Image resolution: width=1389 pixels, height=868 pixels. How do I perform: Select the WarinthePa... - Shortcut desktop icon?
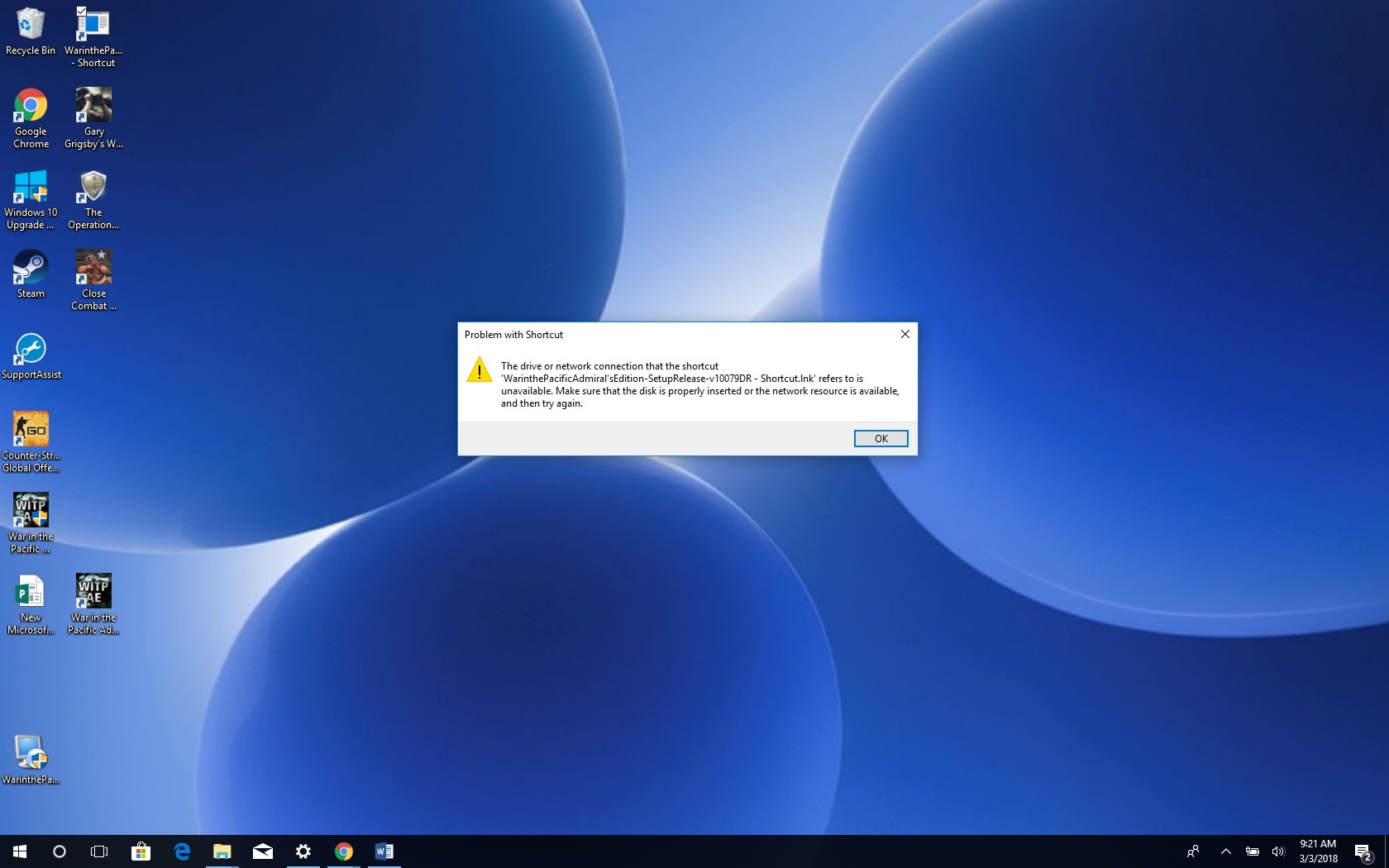click(x=93, y=37)
